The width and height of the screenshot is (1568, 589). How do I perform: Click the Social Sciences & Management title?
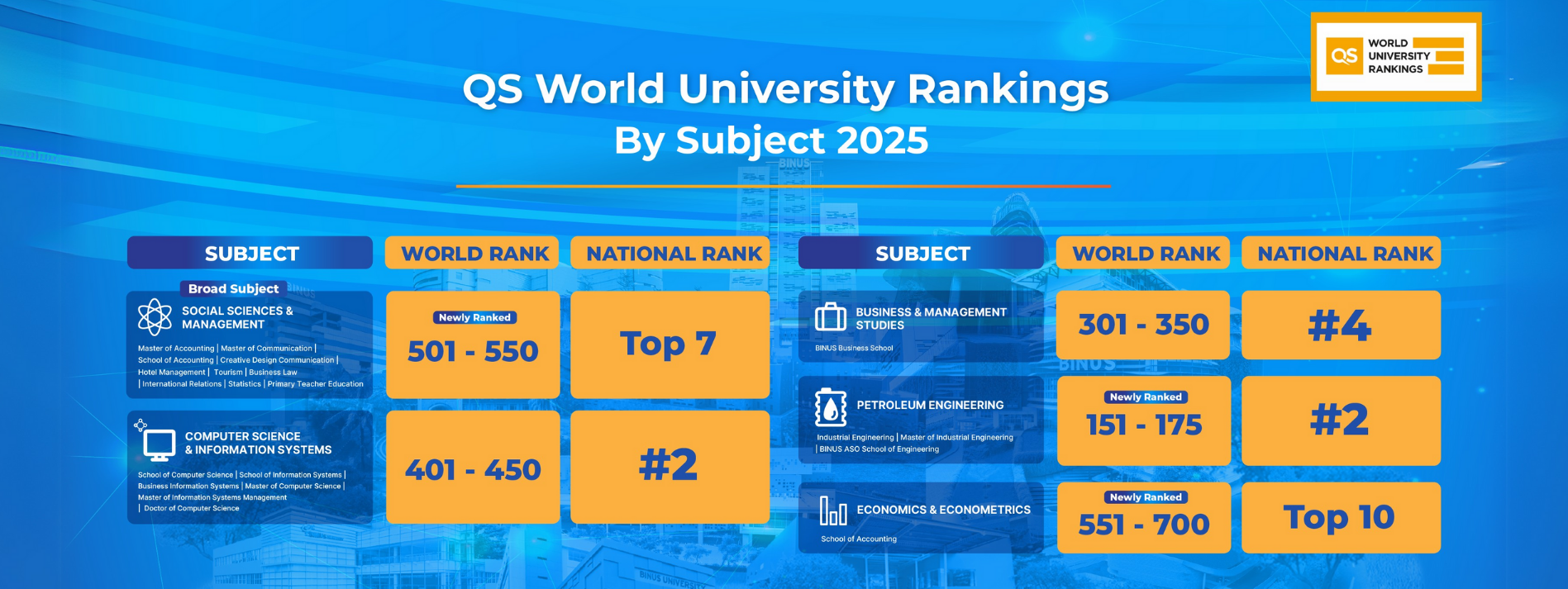coord(238,317)
